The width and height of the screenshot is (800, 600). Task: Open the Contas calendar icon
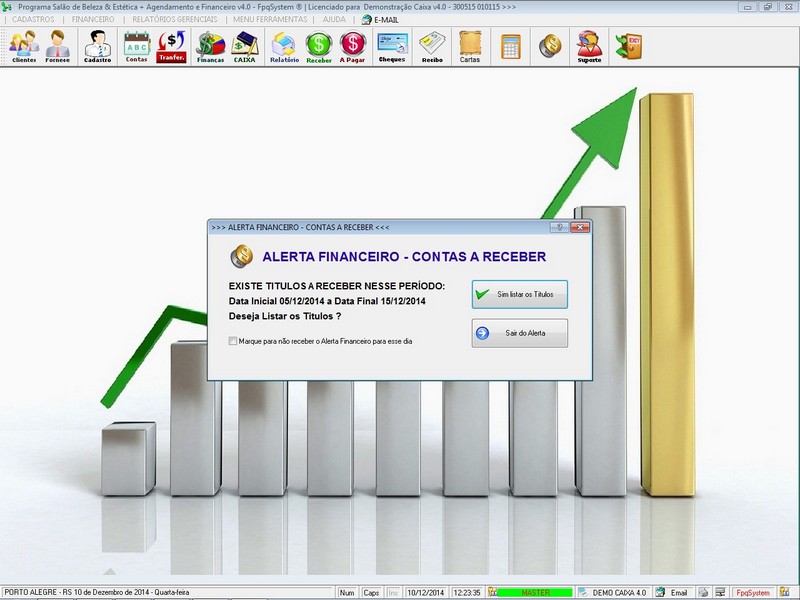136,46
